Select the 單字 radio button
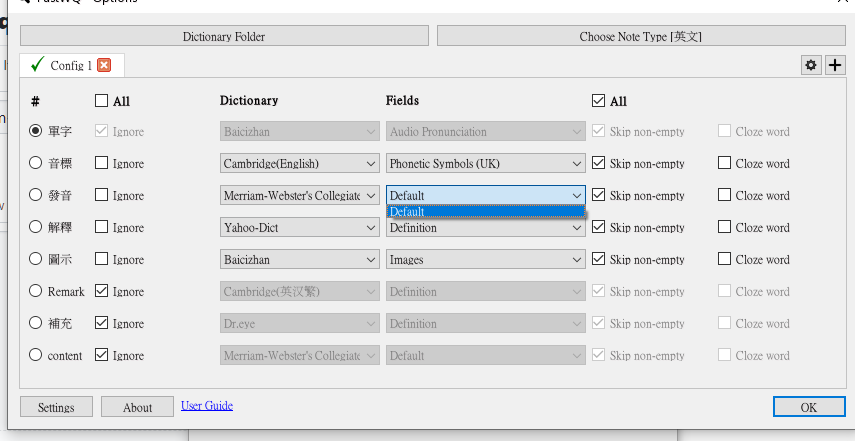 coord(35,131)
